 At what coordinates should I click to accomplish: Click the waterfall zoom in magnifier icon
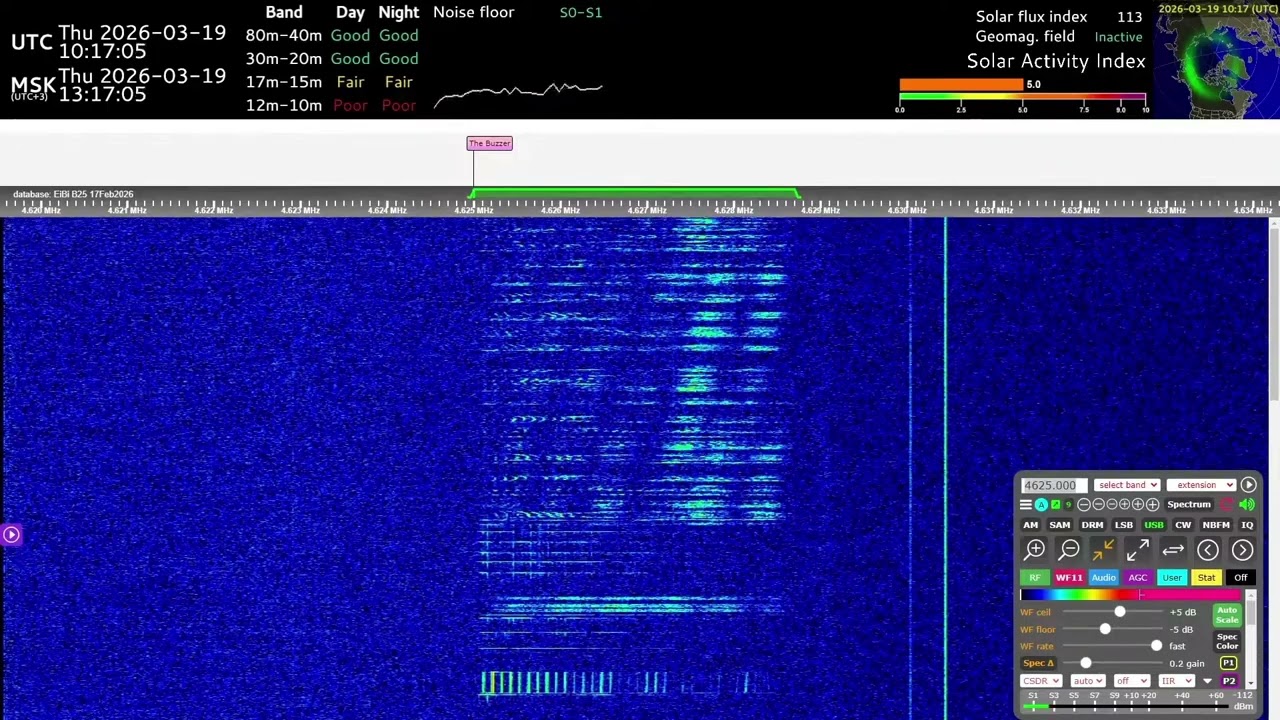click(x=1035, y=549)
